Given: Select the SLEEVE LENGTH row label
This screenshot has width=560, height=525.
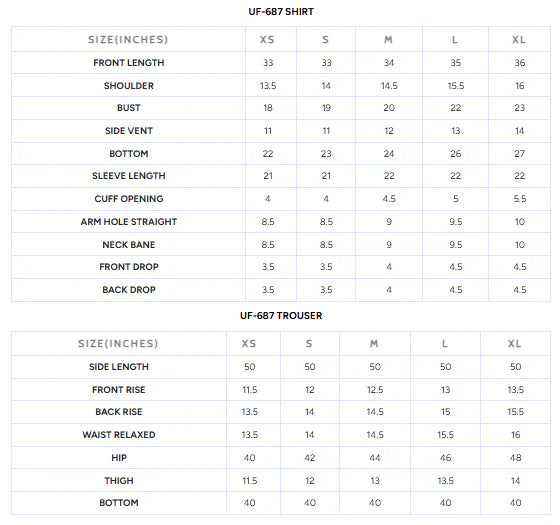Looking at the screenshot, I should [129, 176].
